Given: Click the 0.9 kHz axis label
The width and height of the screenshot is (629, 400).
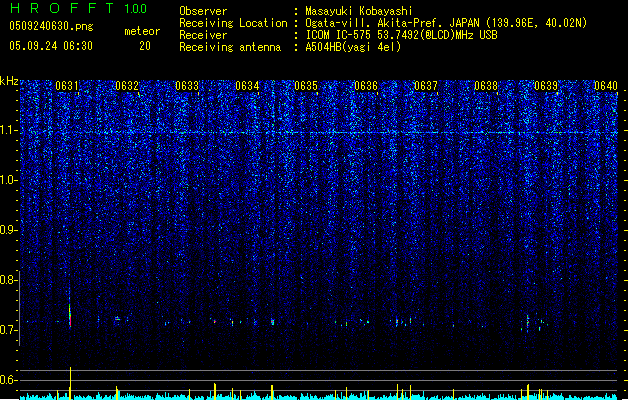Looking at the screenshot, I should coord(9,230).
